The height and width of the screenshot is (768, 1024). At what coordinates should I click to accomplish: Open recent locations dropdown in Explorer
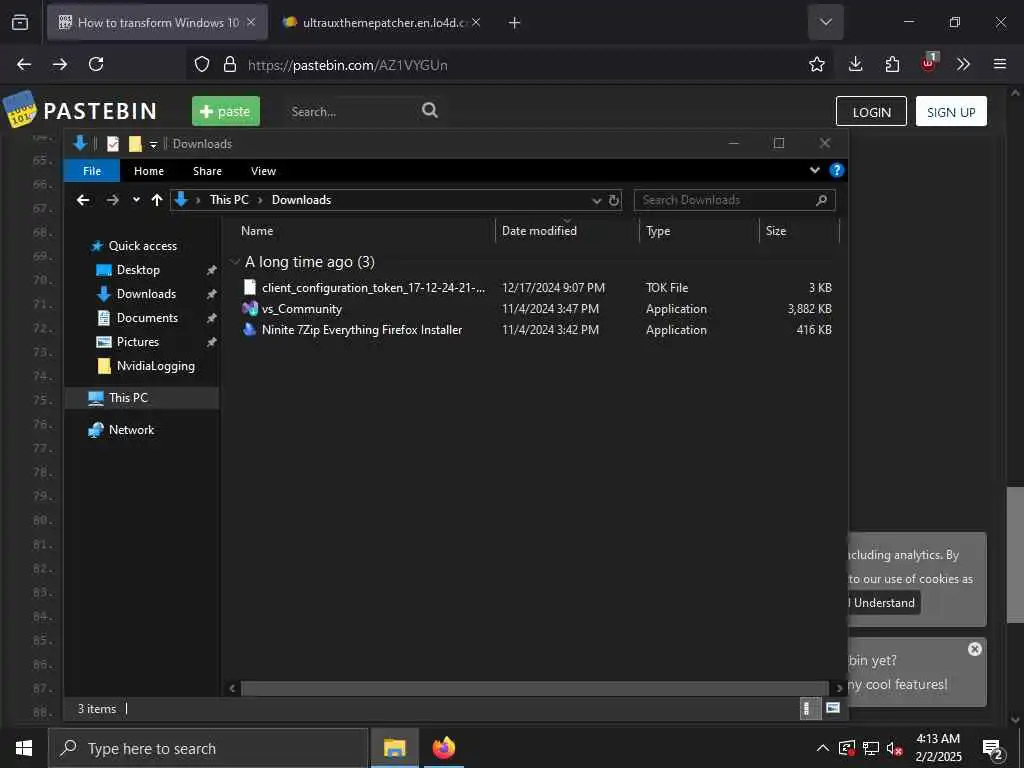pyautogui.click(x=136, y=200)
